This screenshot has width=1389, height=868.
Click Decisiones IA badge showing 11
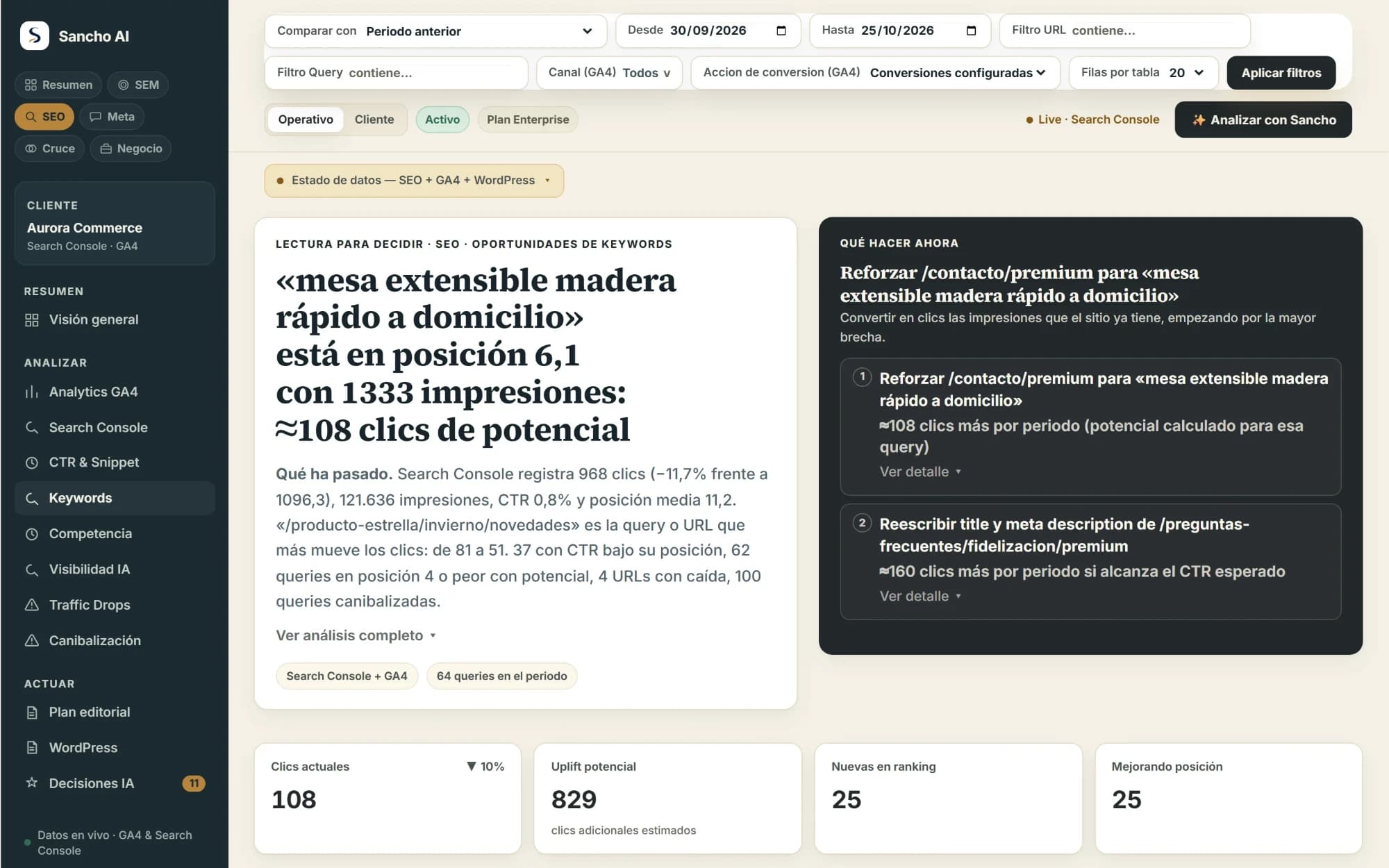click(194, 783)
